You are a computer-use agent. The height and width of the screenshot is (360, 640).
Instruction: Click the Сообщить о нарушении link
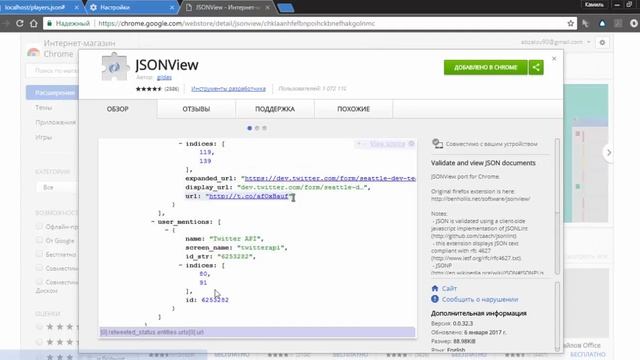click(480, 299)
